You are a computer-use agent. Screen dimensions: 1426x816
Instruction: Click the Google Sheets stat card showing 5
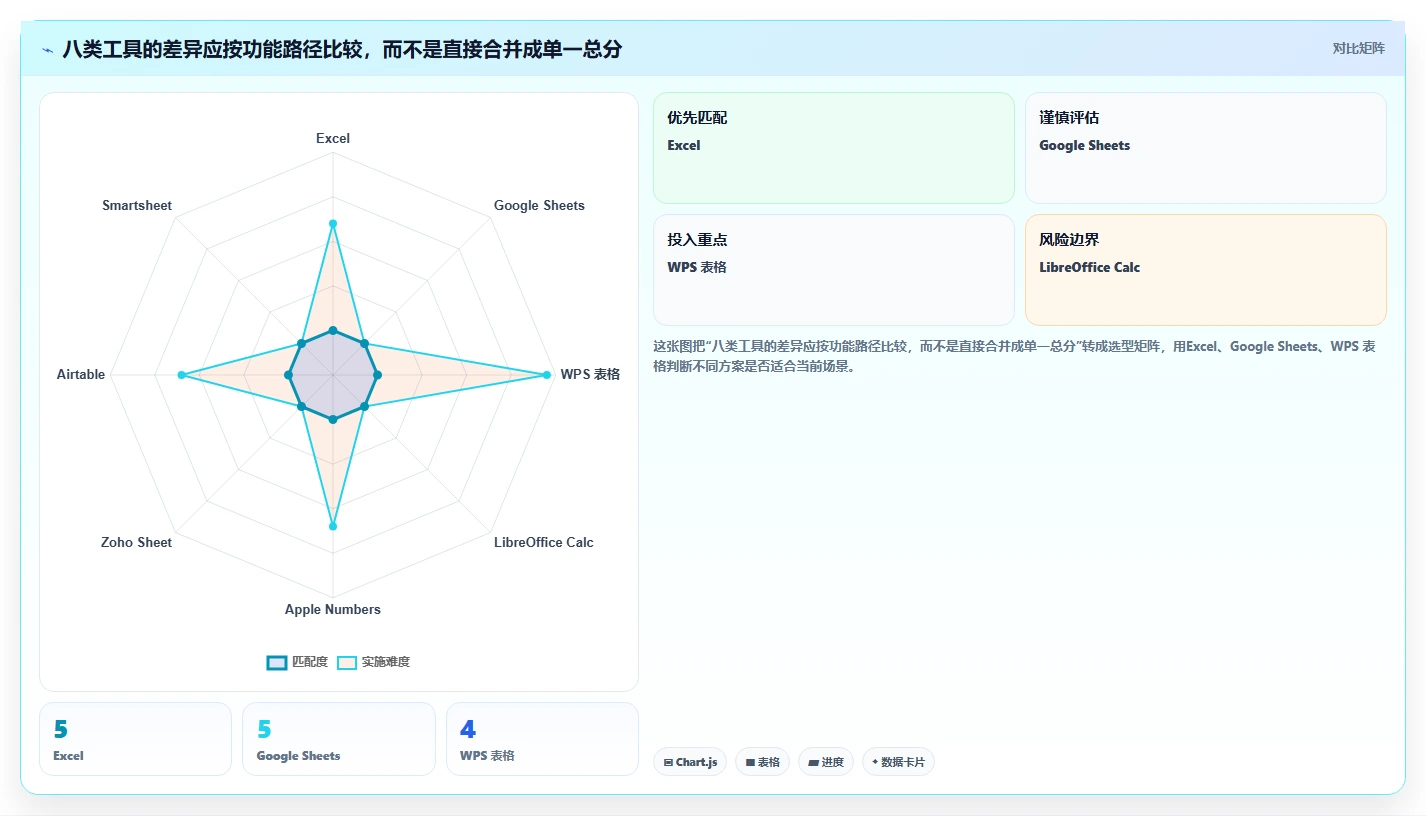point(339,739)
